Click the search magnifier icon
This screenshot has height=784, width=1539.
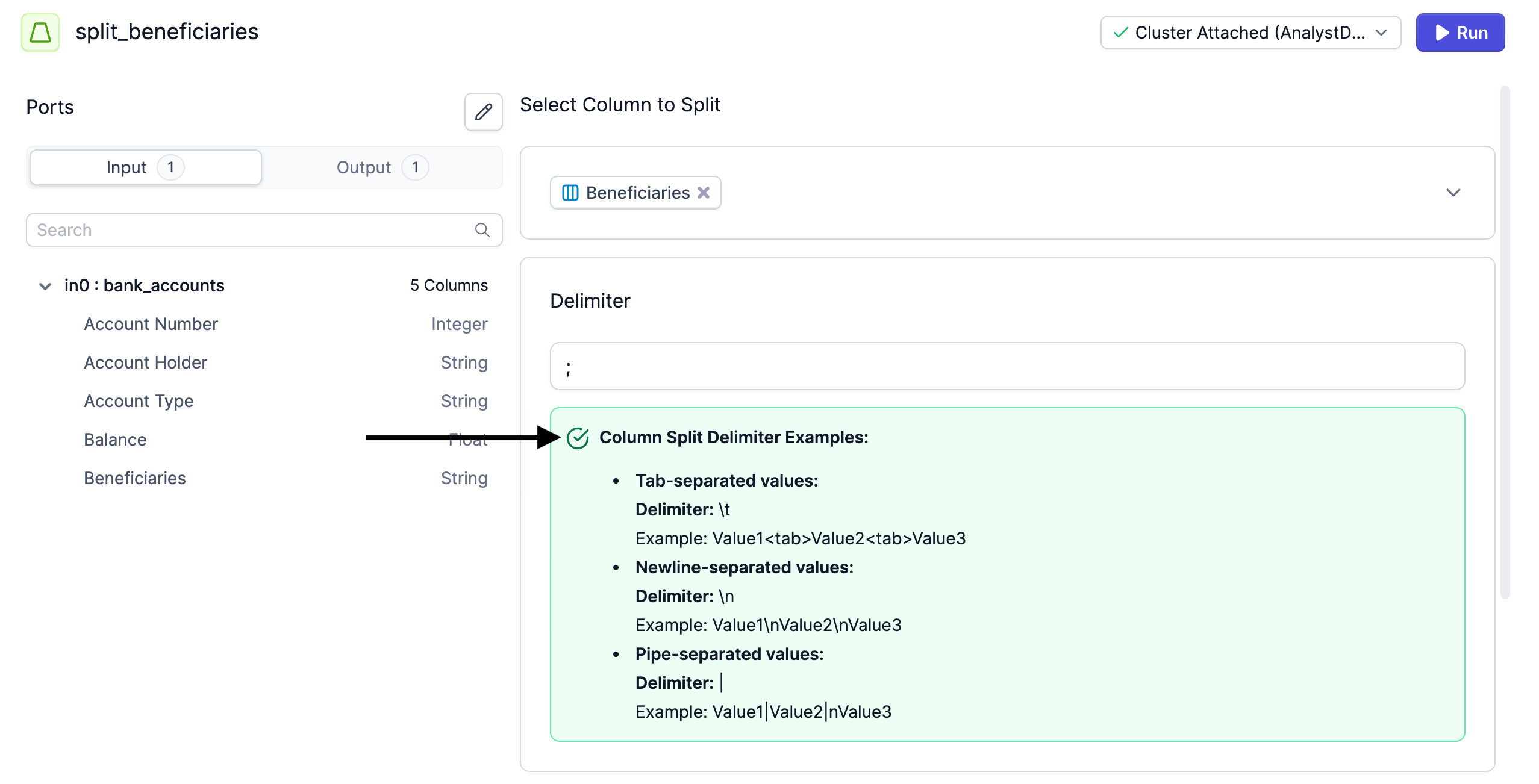pos(482,230)
